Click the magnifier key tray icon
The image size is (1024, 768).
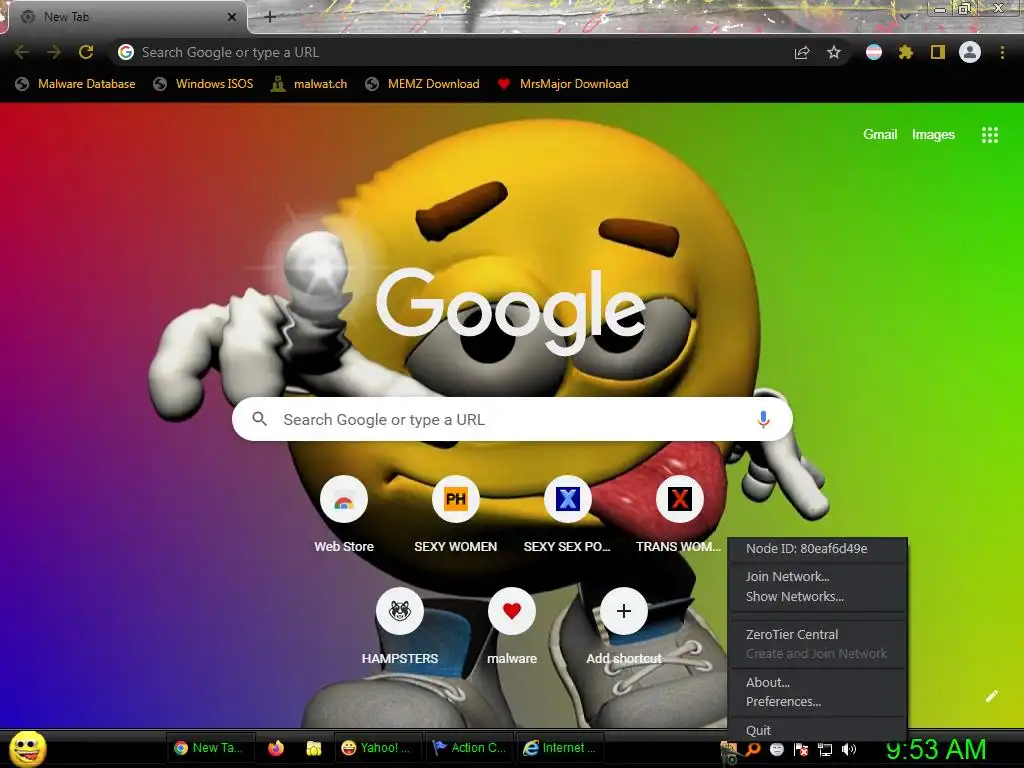752,750
